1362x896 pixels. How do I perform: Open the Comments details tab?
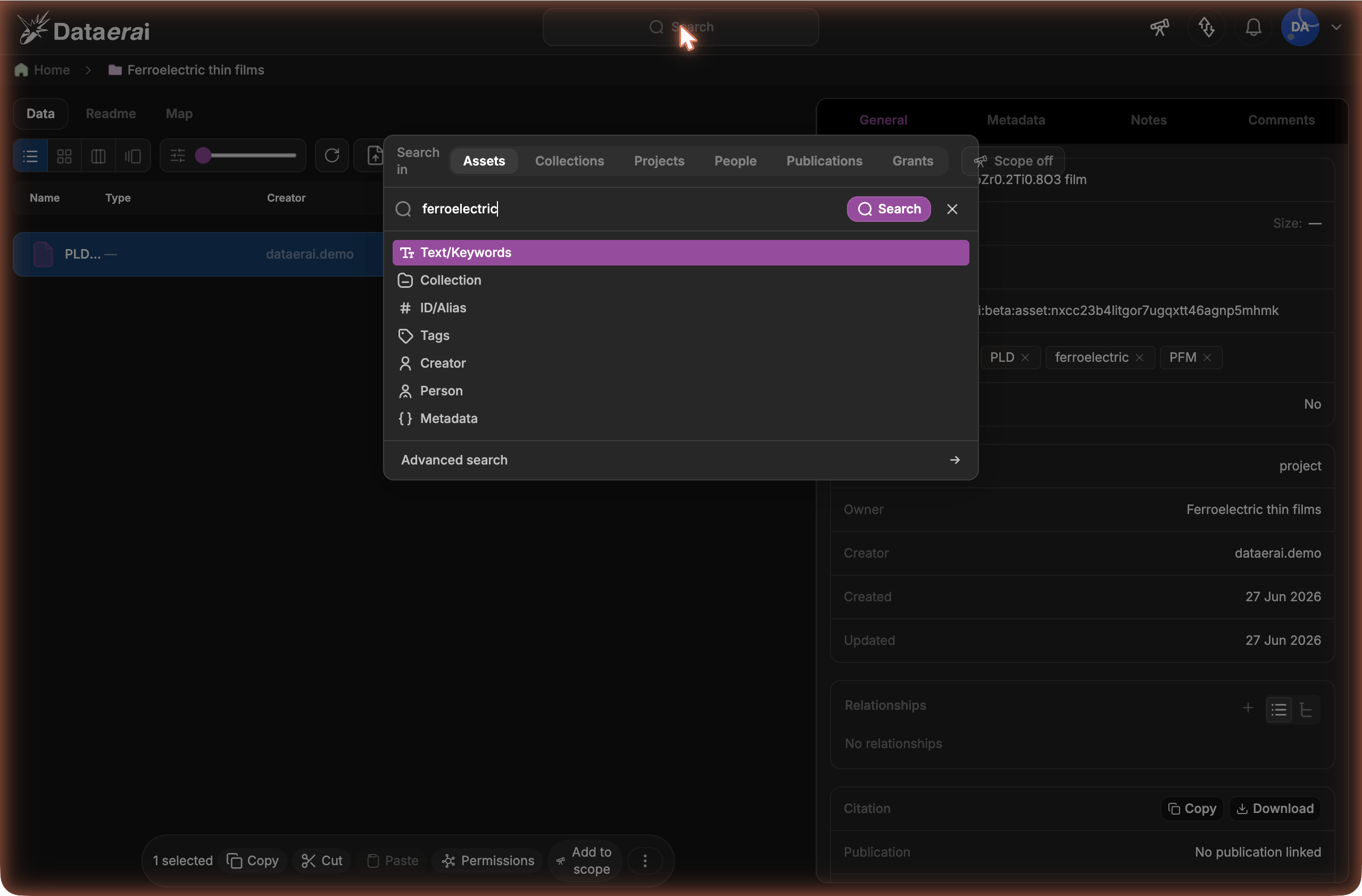pos(1281,120)
